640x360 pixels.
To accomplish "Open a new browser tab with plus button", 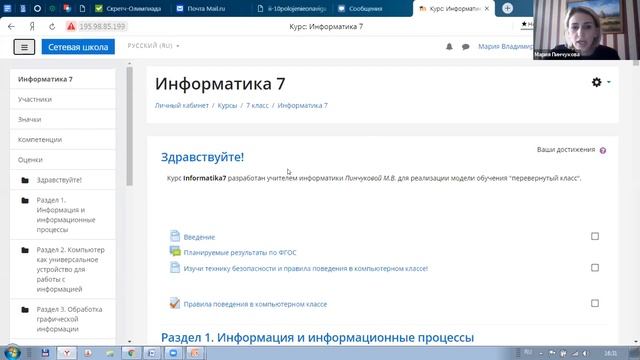I will (507, 8).
